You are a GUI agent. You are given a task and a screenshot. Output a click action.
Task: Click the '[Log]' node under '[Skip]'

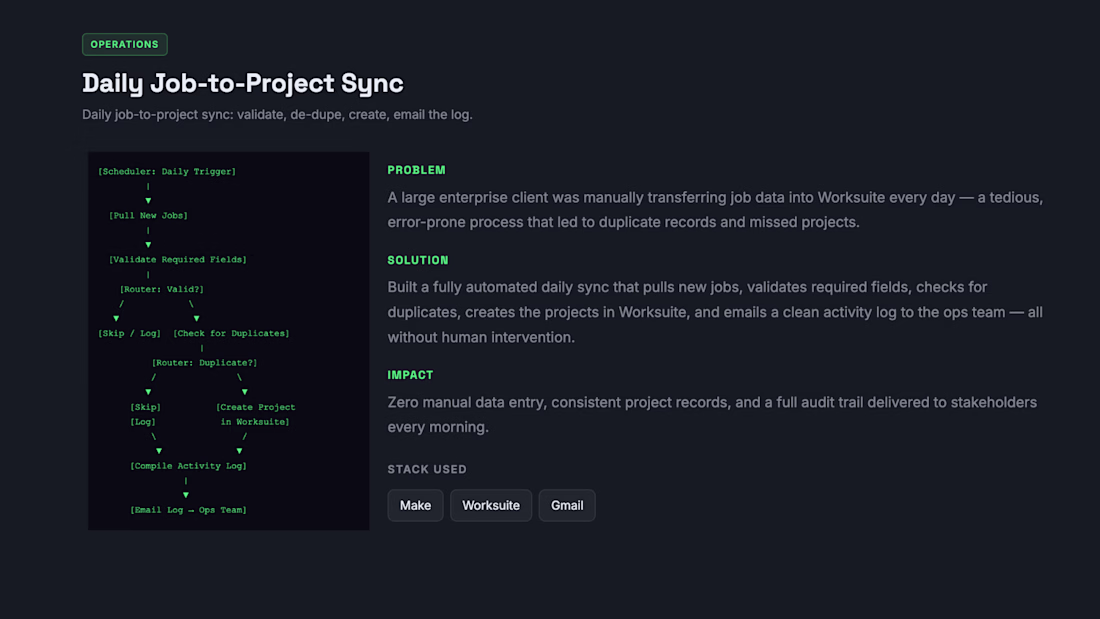click(x=142, y=422)
